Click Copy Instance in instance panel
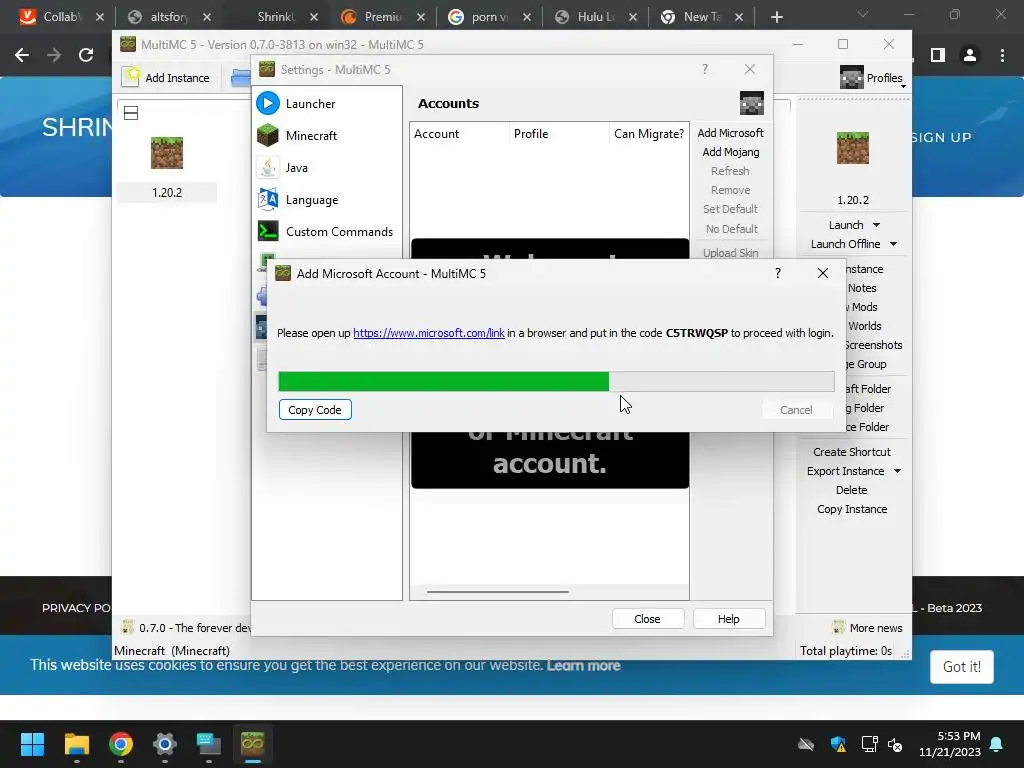The height and width of the screenshot is (768, 1024). coord(852,509)
